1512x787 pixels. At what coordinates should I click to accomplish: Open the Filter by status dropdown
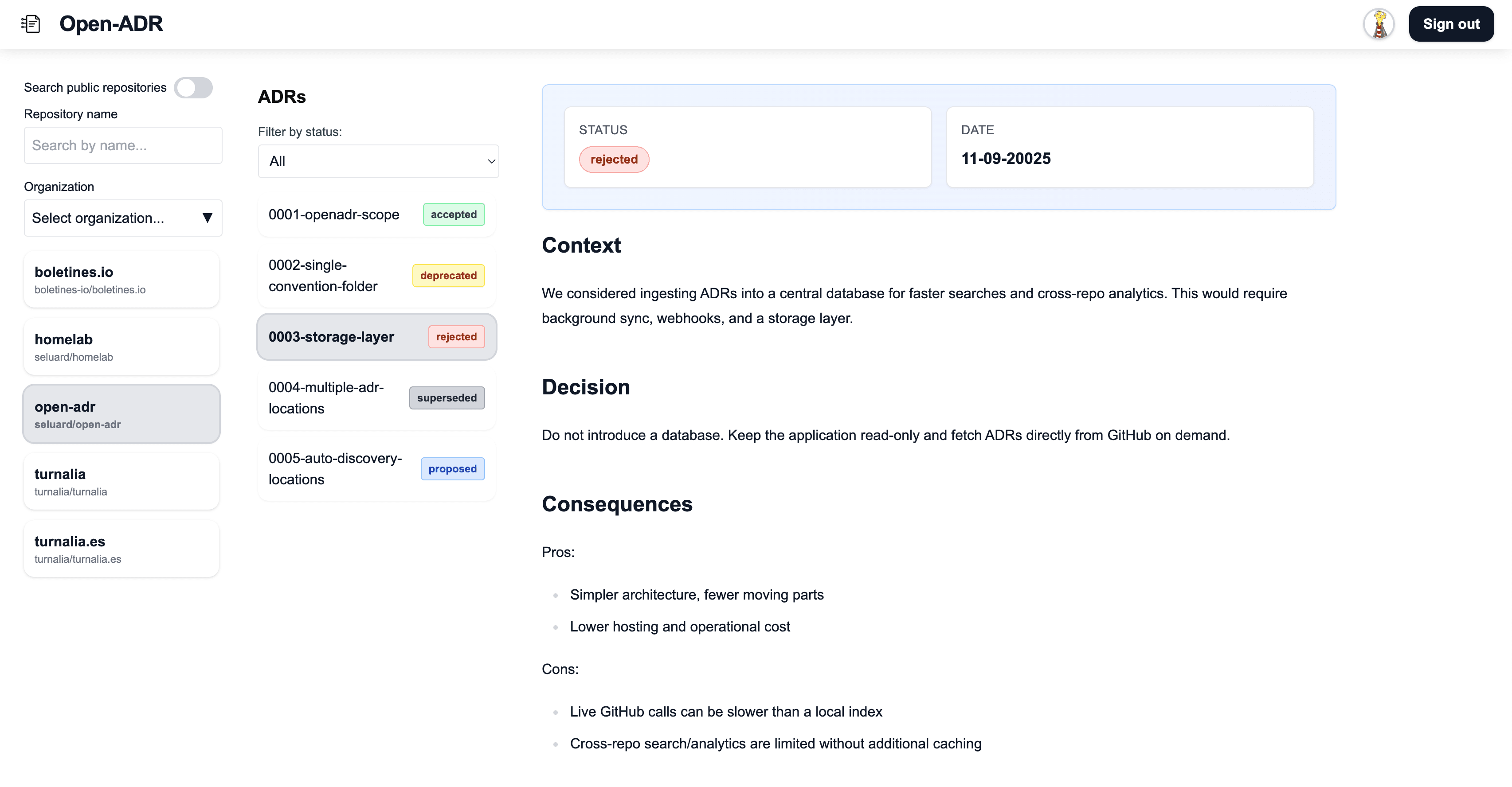pyautogui.click(x=379, y=161)
